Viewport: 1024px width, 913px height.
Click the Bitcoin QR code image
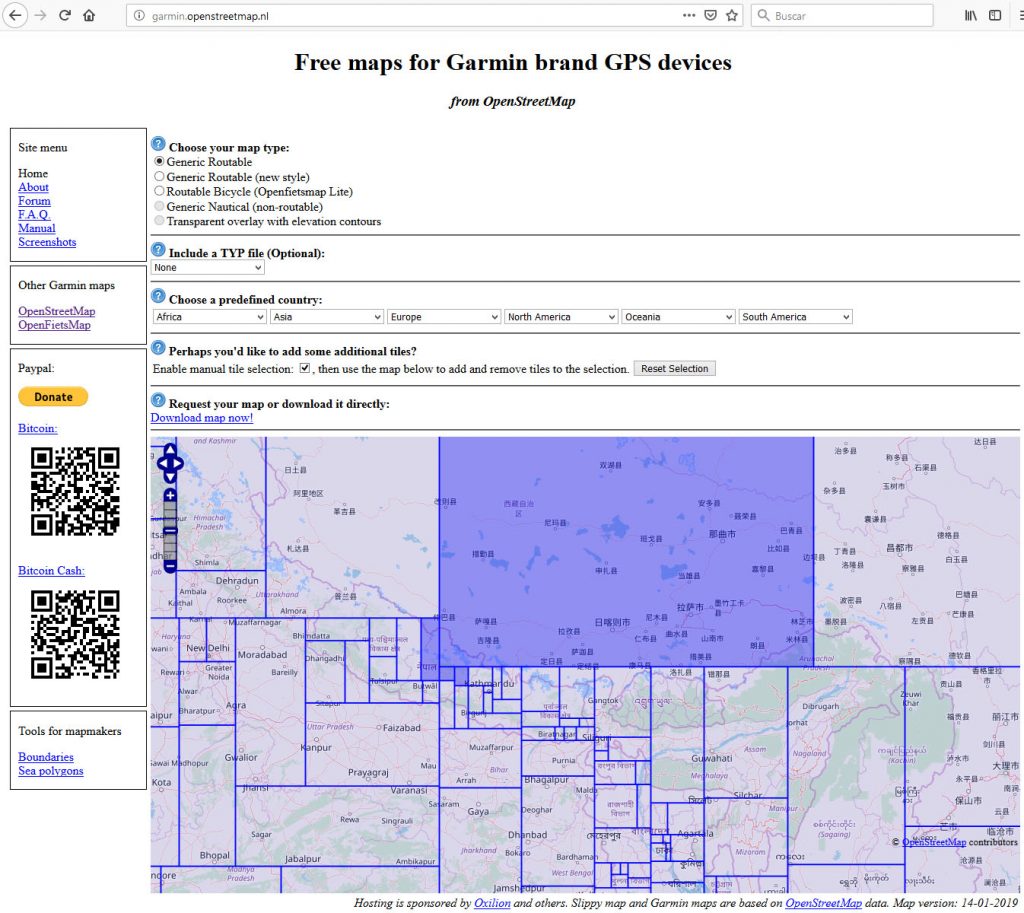(x=75, y=491)
